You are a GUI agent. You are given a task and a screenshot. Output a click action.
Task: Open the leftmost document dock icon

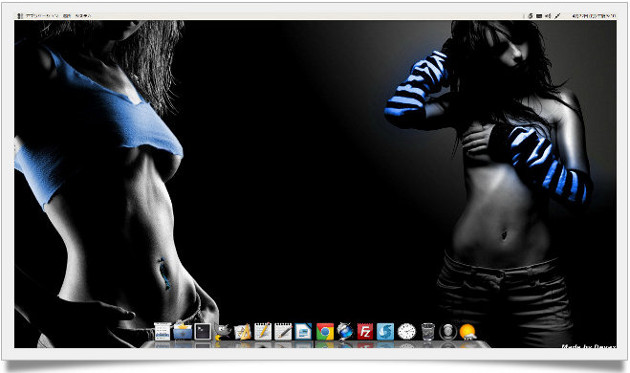point(163,332)
